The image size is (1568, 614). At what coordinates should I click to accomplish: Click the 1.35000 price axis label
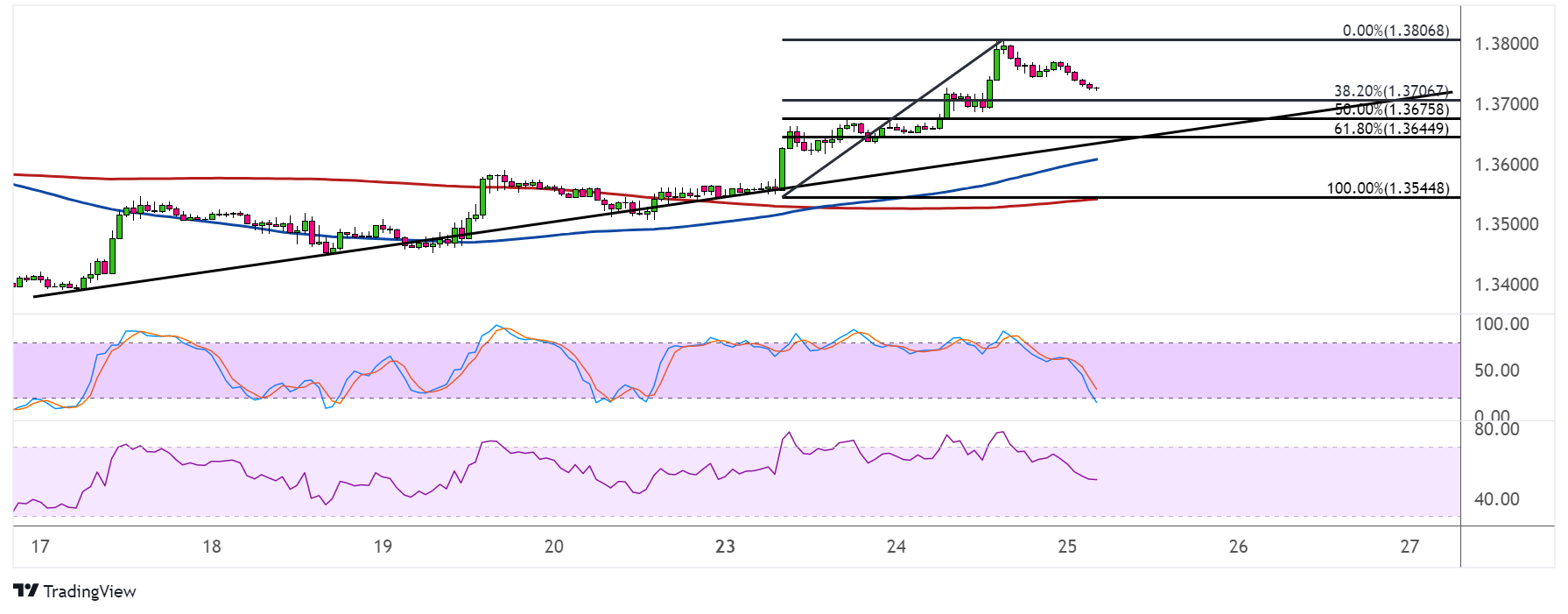point(1506,224)
